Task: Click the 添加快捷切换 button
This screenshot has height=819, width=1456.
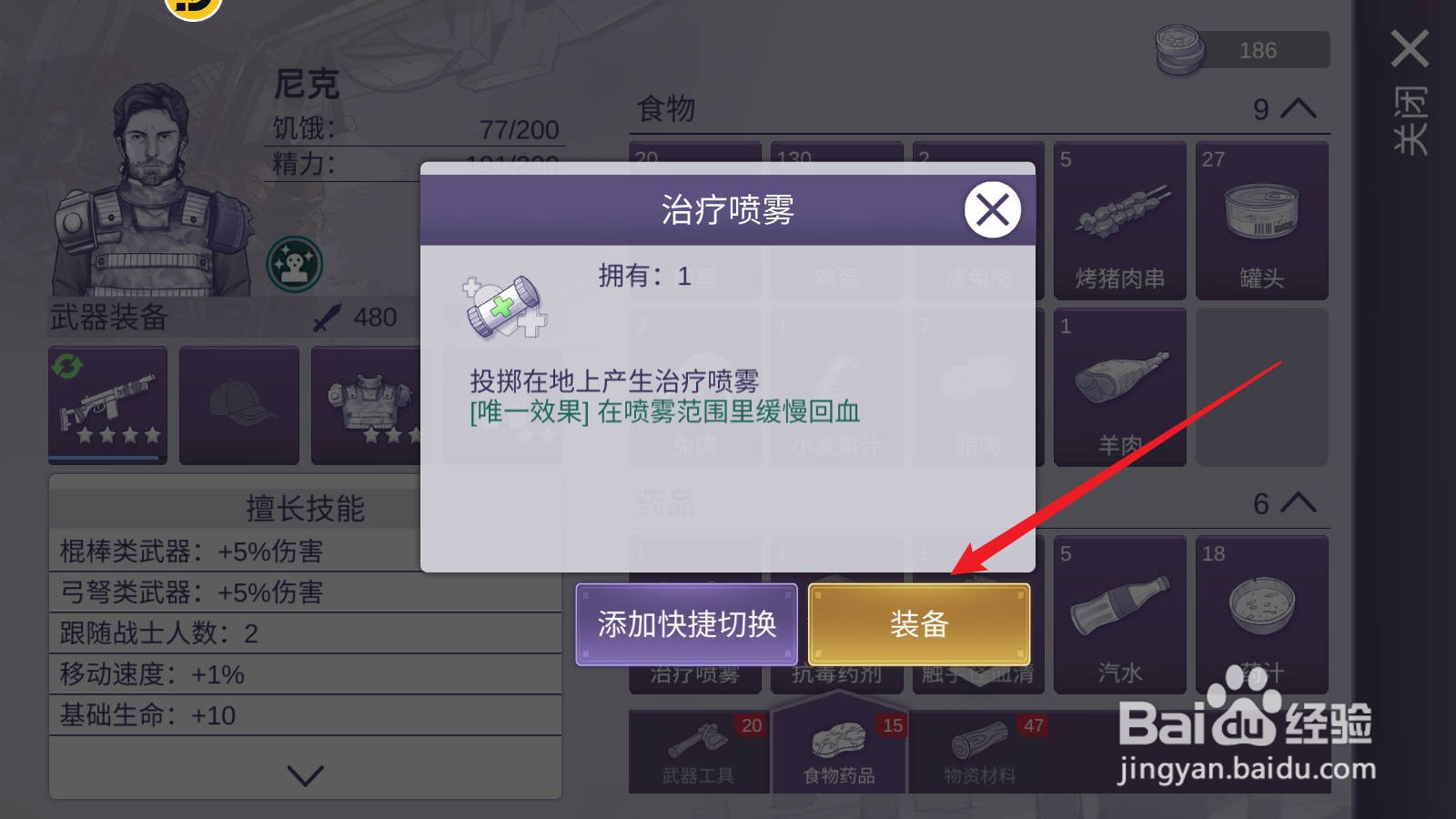Action: click(687, 624)
